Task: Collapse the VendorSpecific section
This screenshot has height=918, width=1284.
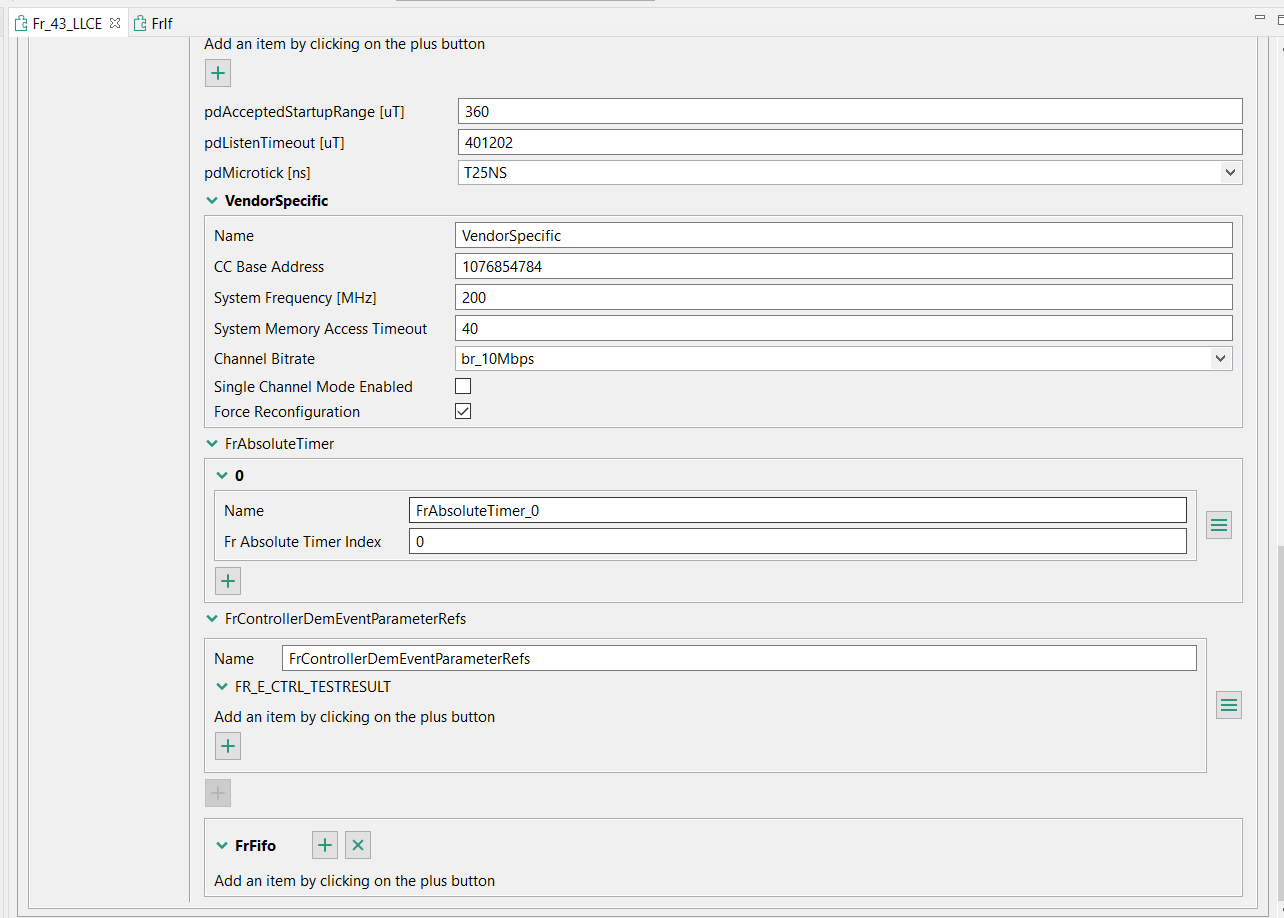Action: (x=211, y=200)
